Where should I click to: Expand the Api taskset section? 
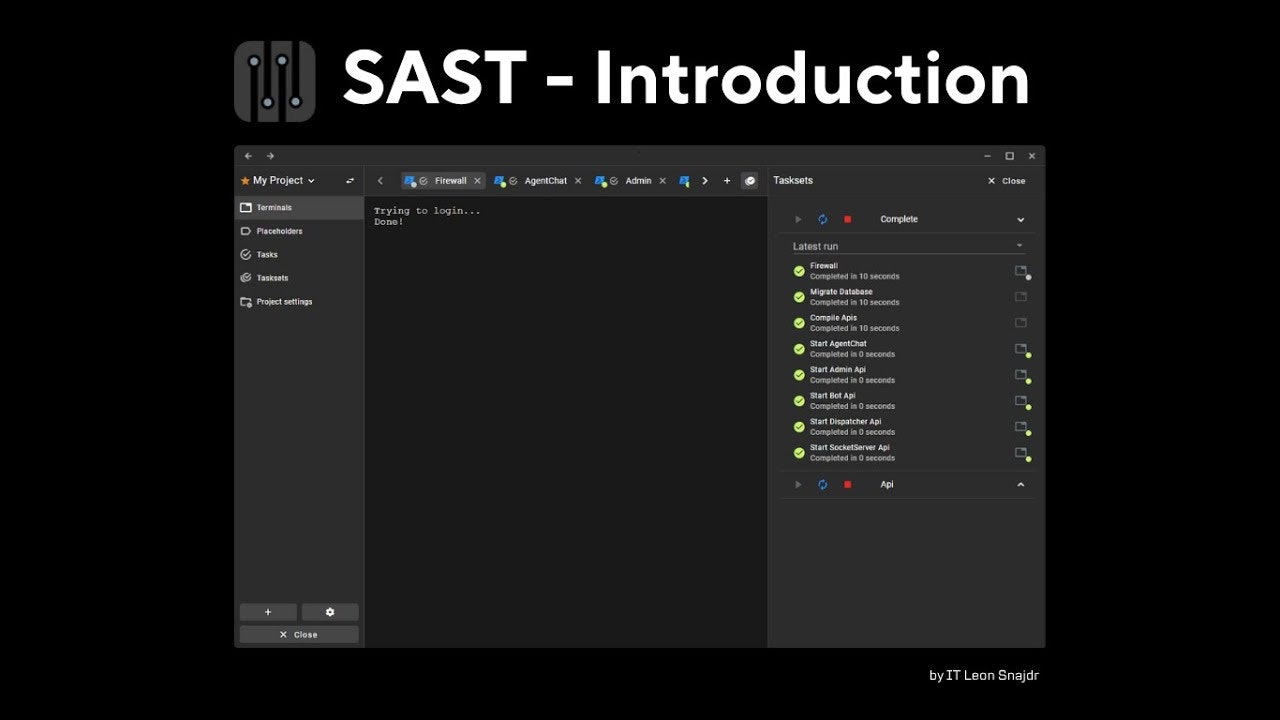[x=1020, y=484]
